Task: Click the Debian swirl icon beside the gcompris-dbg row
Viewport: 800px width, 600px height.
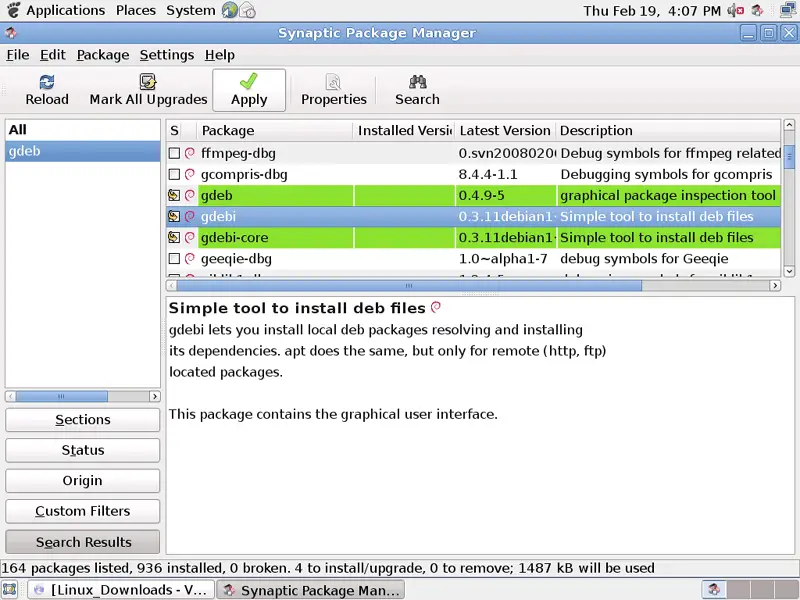Action: pos(190,174)
